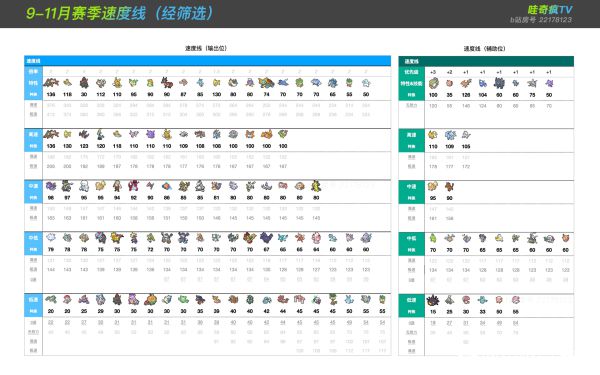Click the sprite above 104 in the support priority row
Screen dimensions: 600x375
pyautogui.click(x=483, y=83)
